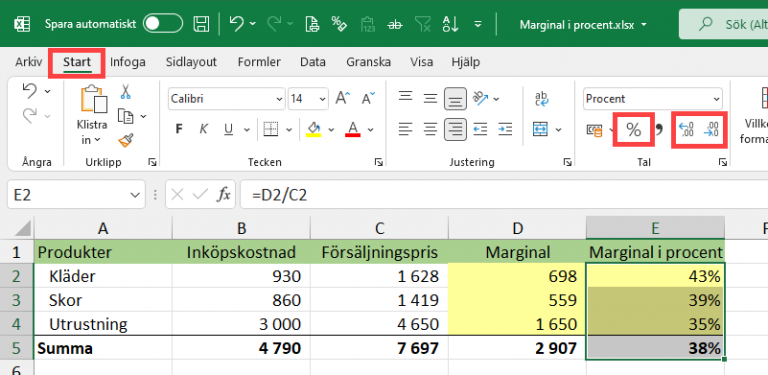The image size is (768, 375).
Task: Open the Hjälp tab
Action: 465,62
